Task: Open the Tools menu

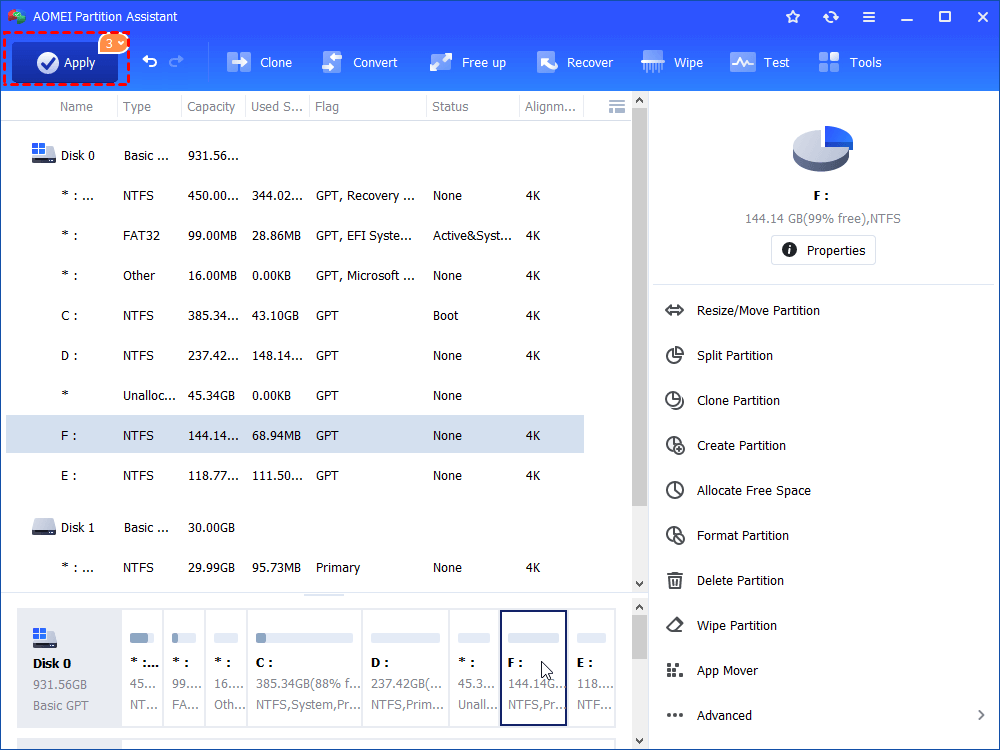Action: [849, 62]
